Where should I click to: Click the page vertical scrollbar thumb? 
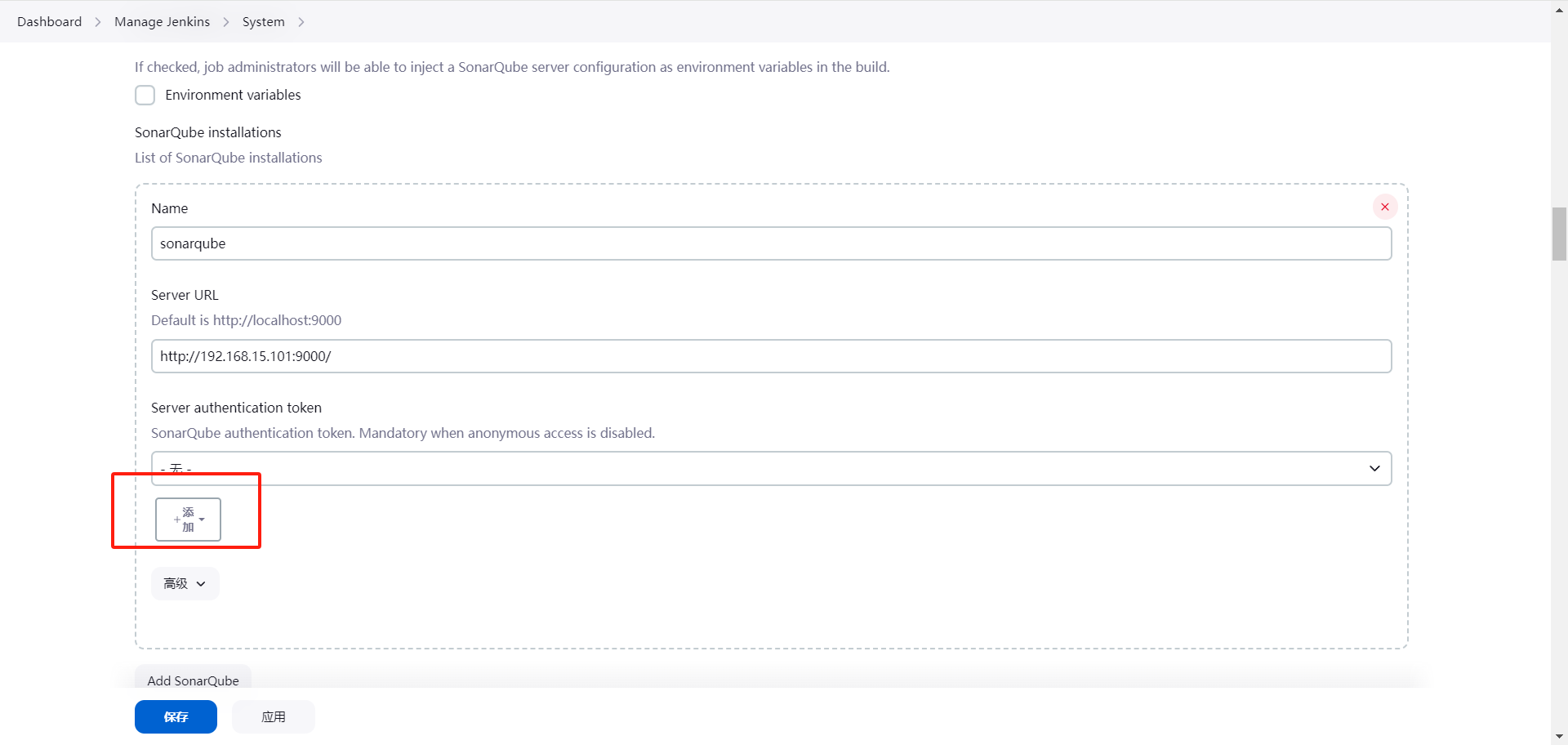coord(1559,234)
